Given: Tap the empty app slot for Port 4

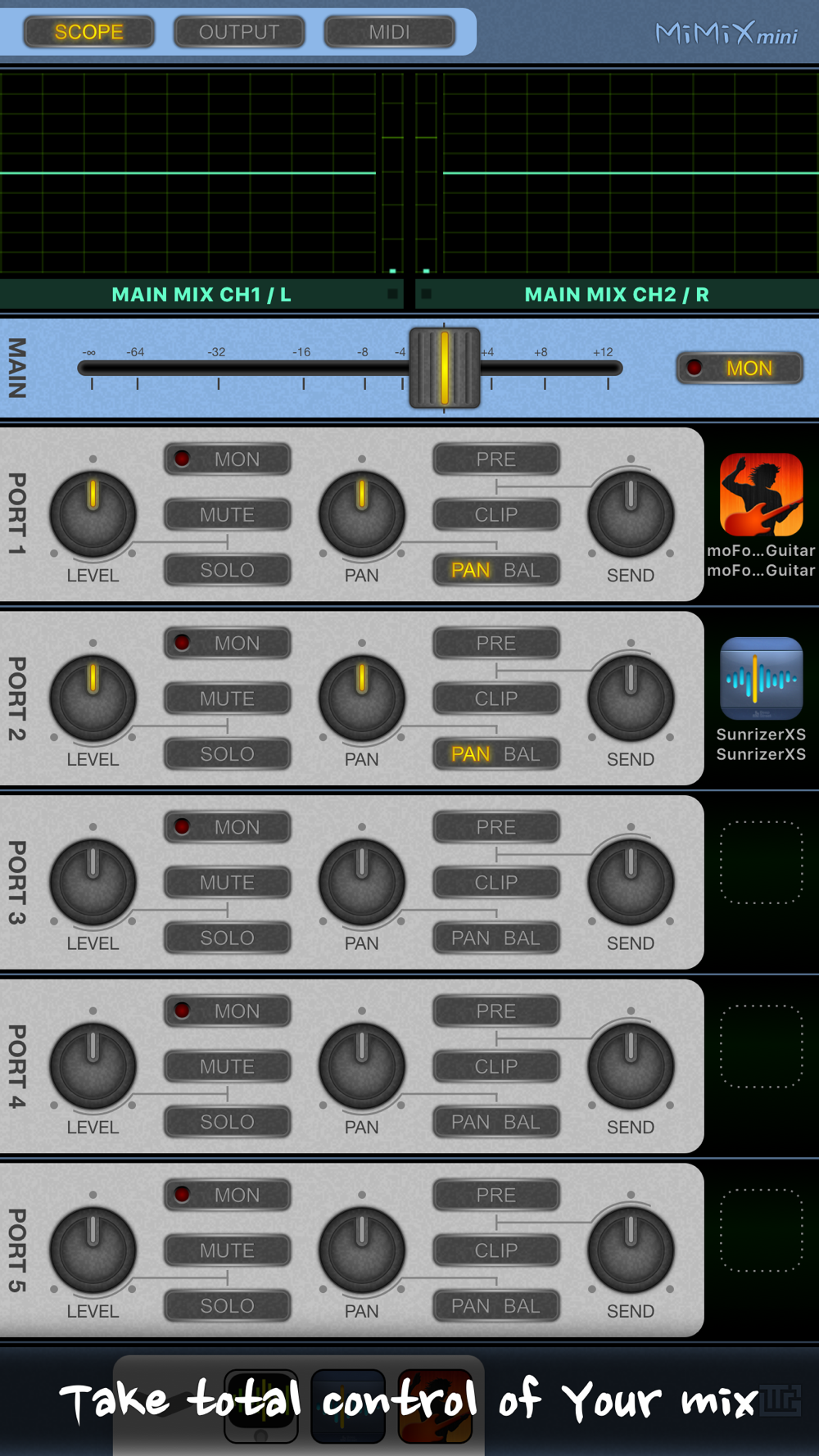Looking at the screenshot, I should pos(761,1047).
